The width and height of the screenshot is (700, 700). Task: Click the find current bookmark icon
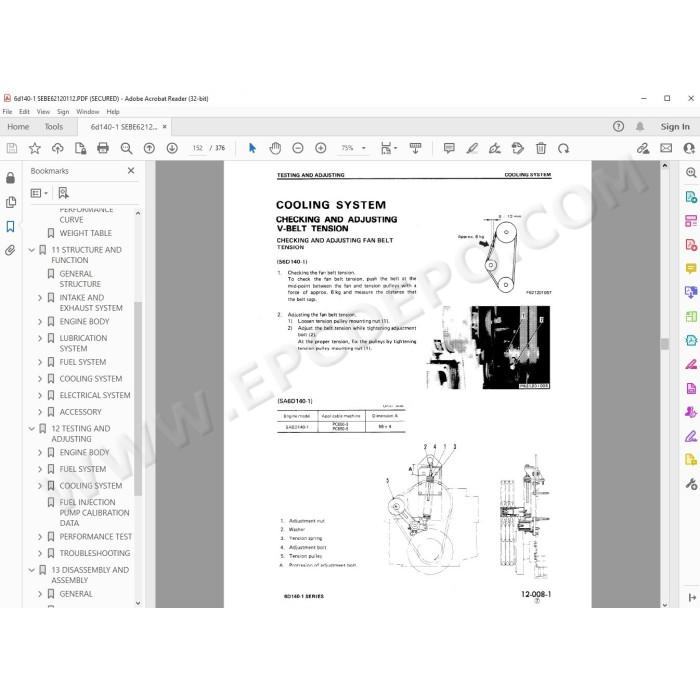coord(63,193)
